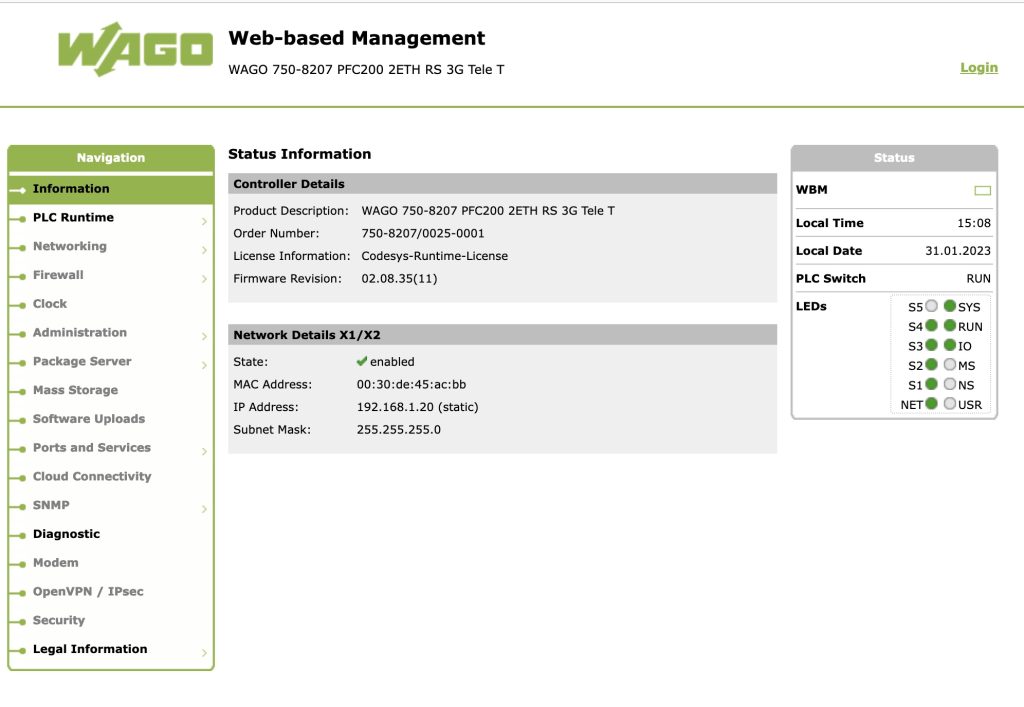Click the order number 750-8207/0025-0001
1024x707 pixels.
423,233
